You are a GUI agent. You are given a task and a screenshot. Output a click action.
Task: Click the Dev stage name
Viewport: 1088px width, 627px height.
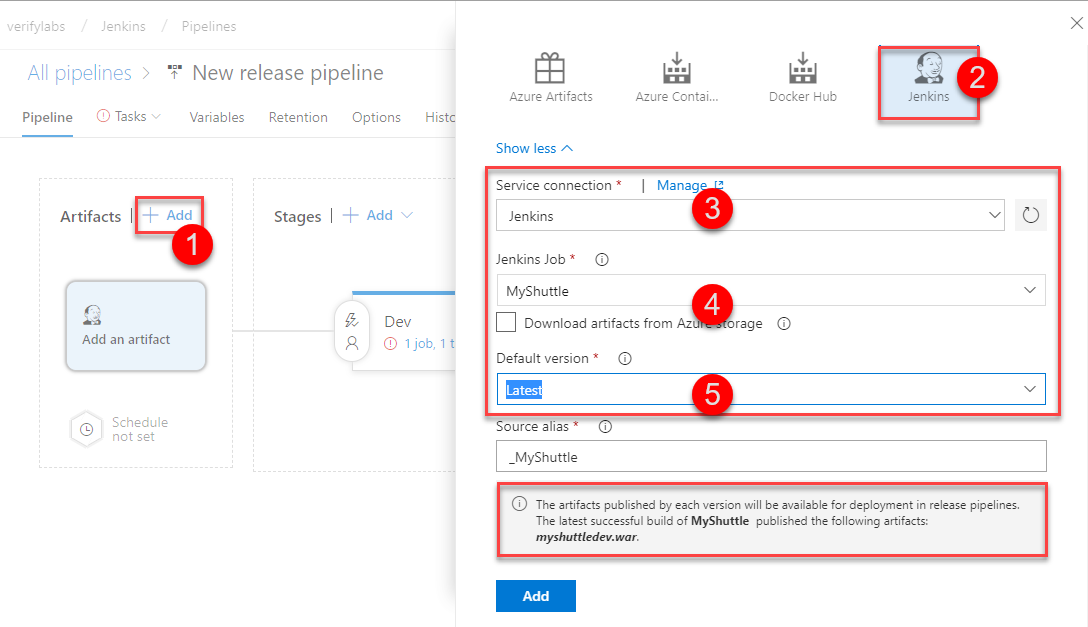[x=398, y=321]
